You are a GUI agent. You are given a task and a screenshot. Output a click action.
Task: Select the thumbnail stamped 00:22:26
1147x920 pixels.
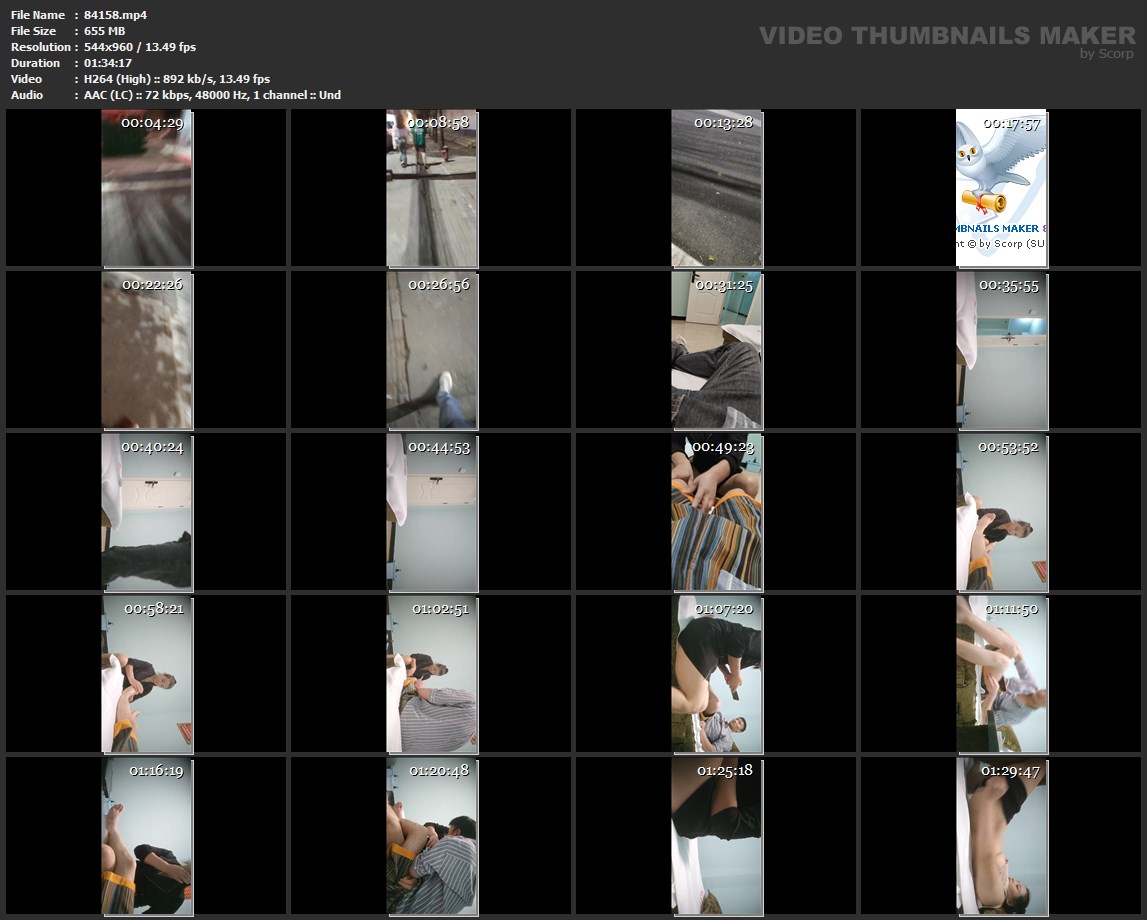point(147,350)
